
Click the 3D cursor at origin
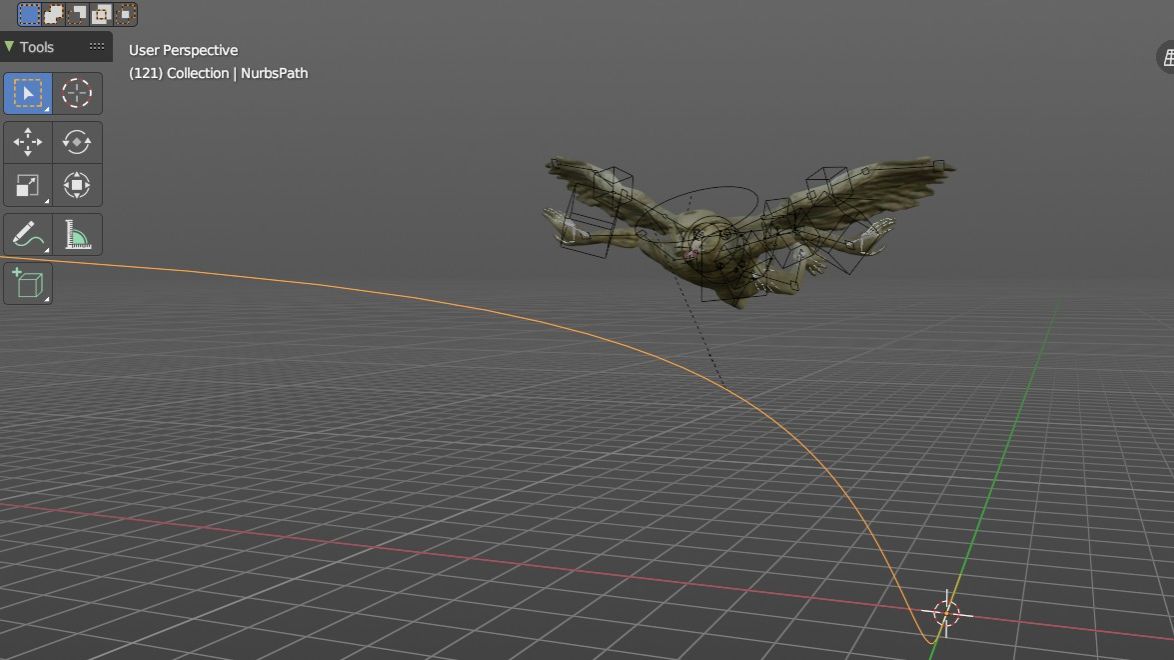coord(946,614)
